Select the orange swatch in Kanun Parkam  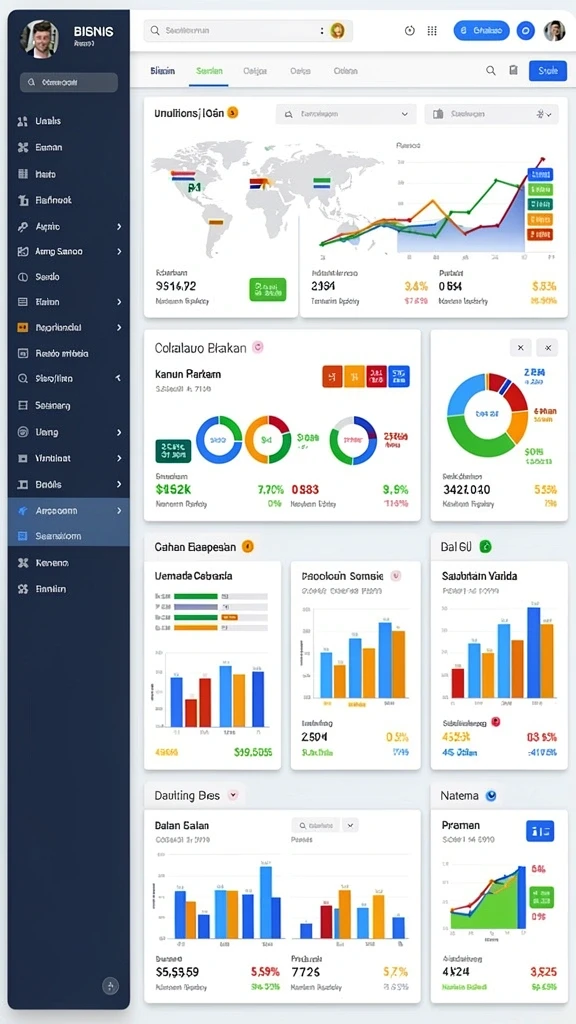pyautogui.click(x=355, y=377)
